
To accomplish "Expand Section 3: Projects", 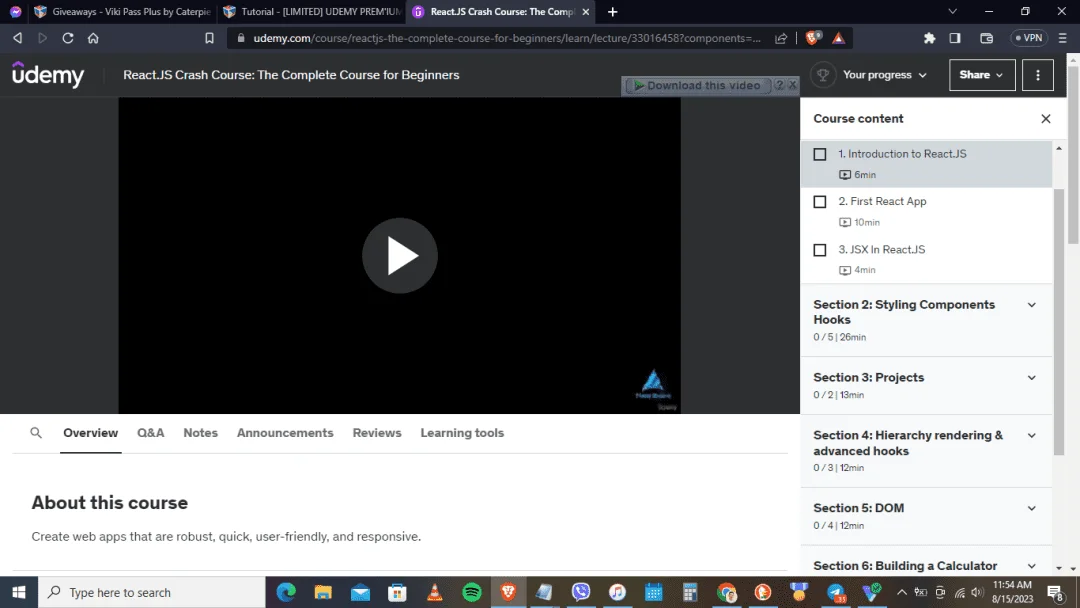I will click(x=926, y=386).
